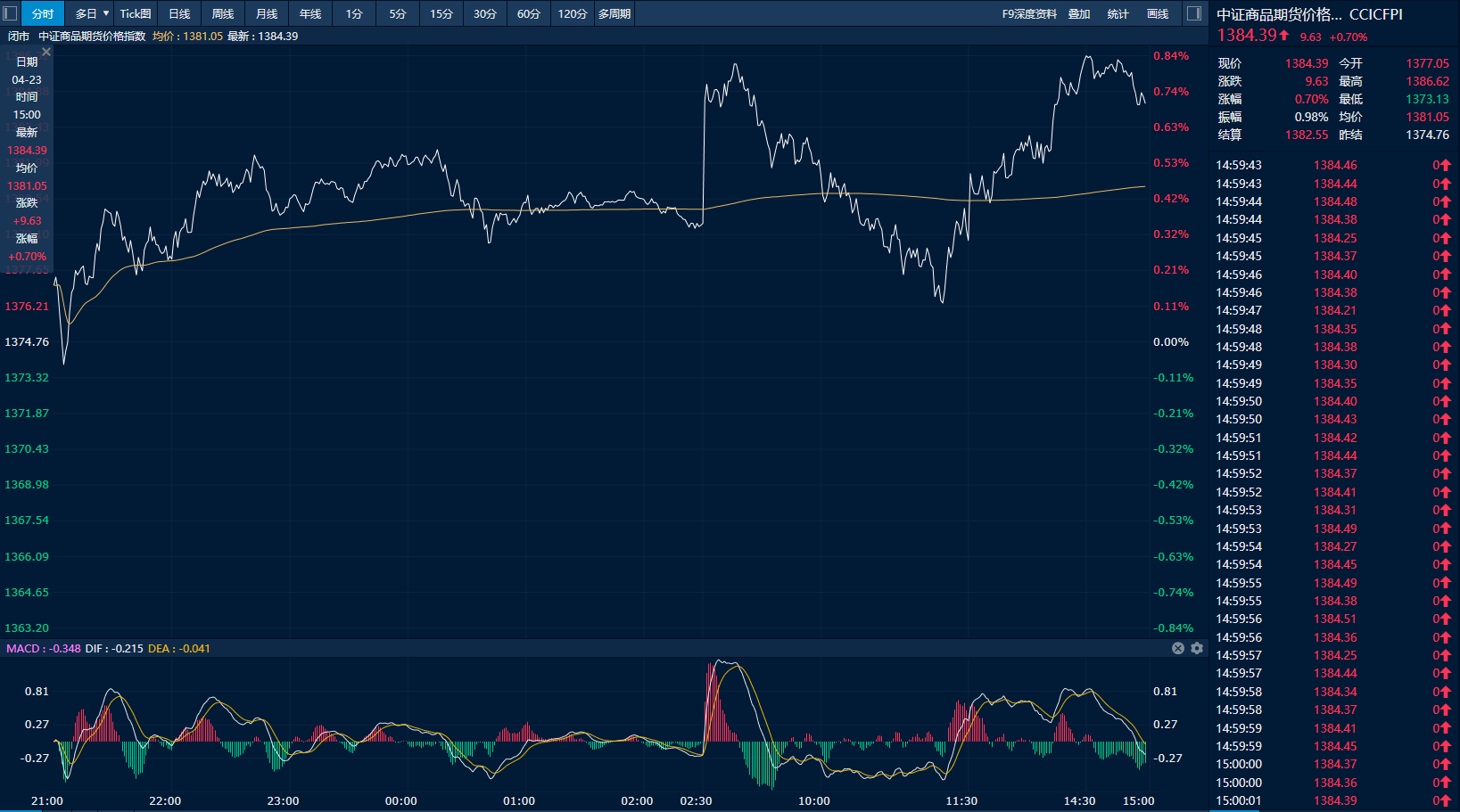Activate the 画线 drawing tool
The height and width of the screenshot is (812, 1460).
[1158, 13]
